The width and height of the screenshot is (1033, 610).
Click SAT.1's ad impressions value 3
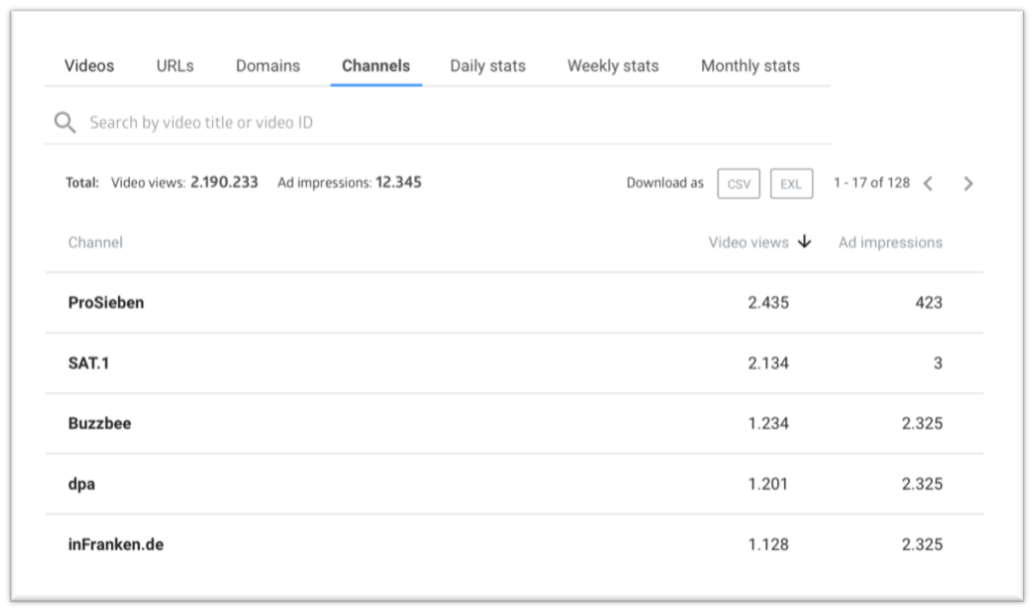938,363
